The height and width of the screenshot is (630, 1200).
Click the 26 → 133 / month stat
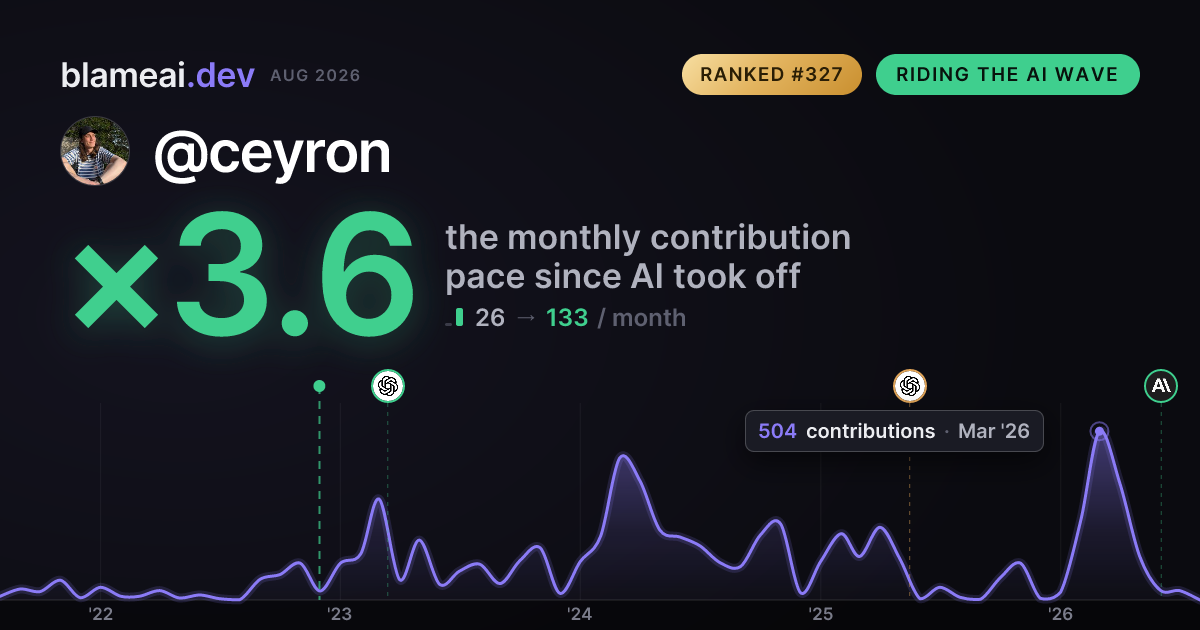(580, 318)
